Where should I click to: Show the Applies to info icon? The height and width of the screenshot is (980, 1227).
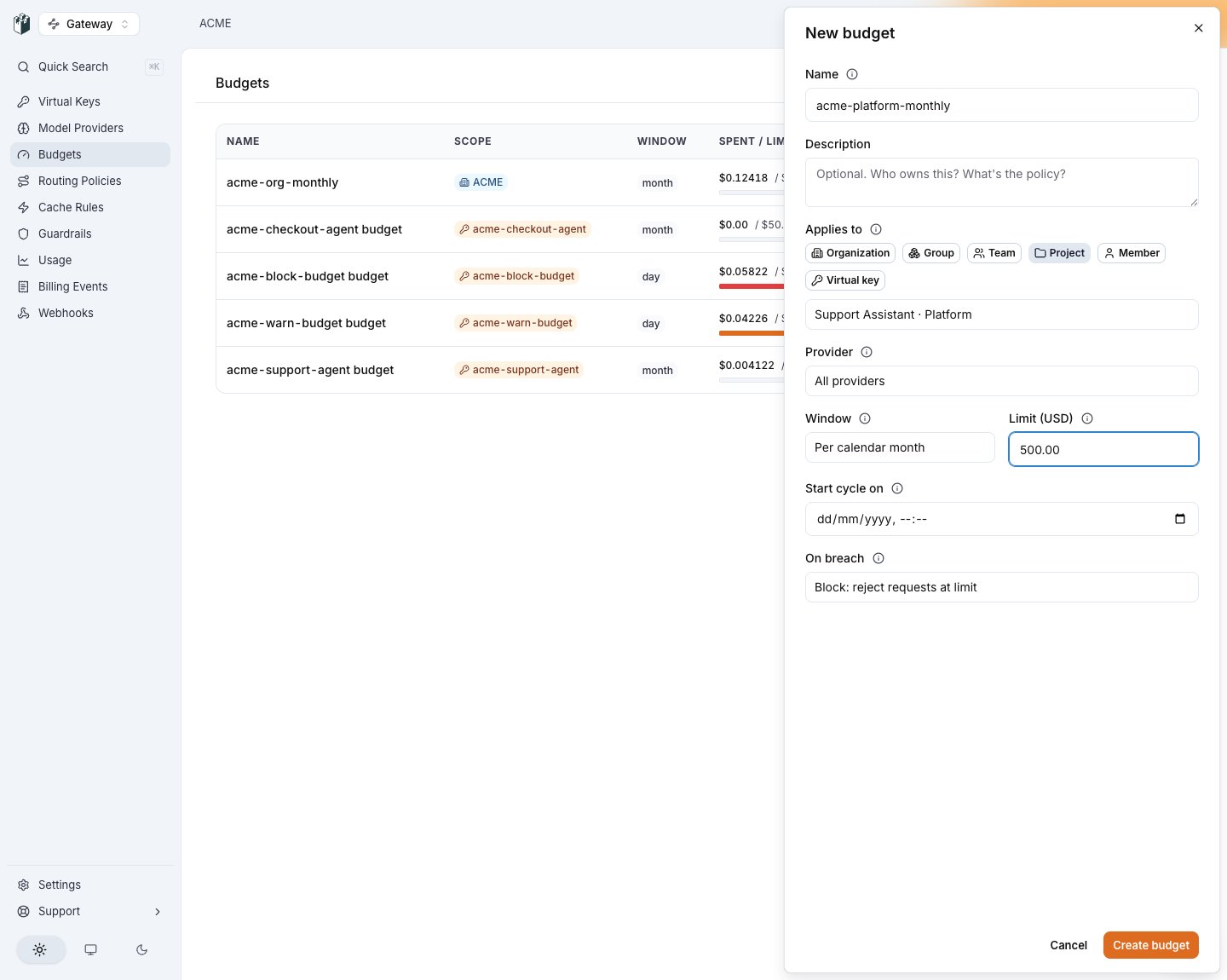(x=876, y=229)
